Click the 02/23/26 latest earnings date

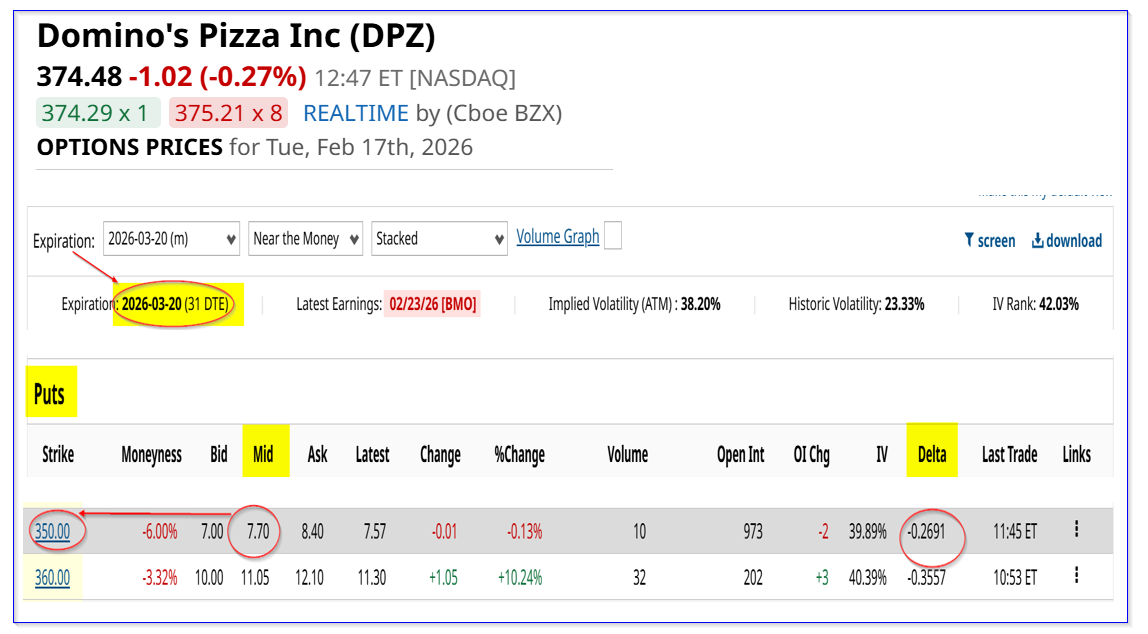click(x=431, y=304)
